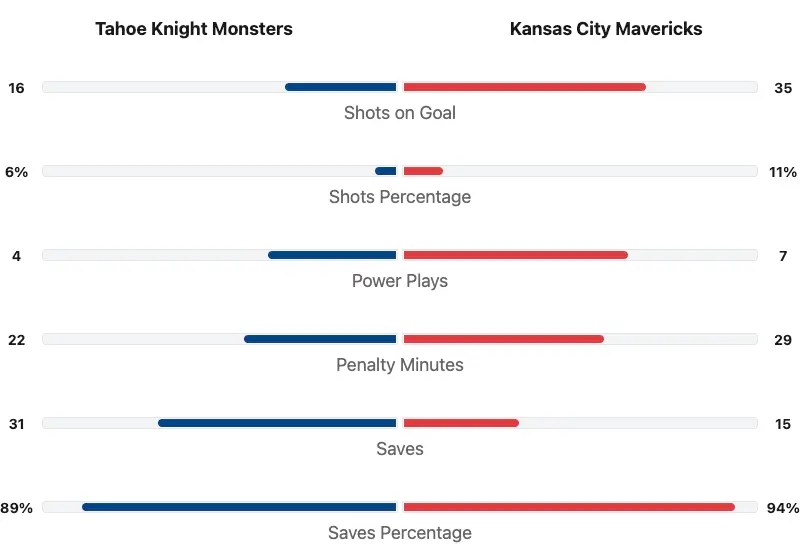Select the Saves stat label

[x=400, y=449]
